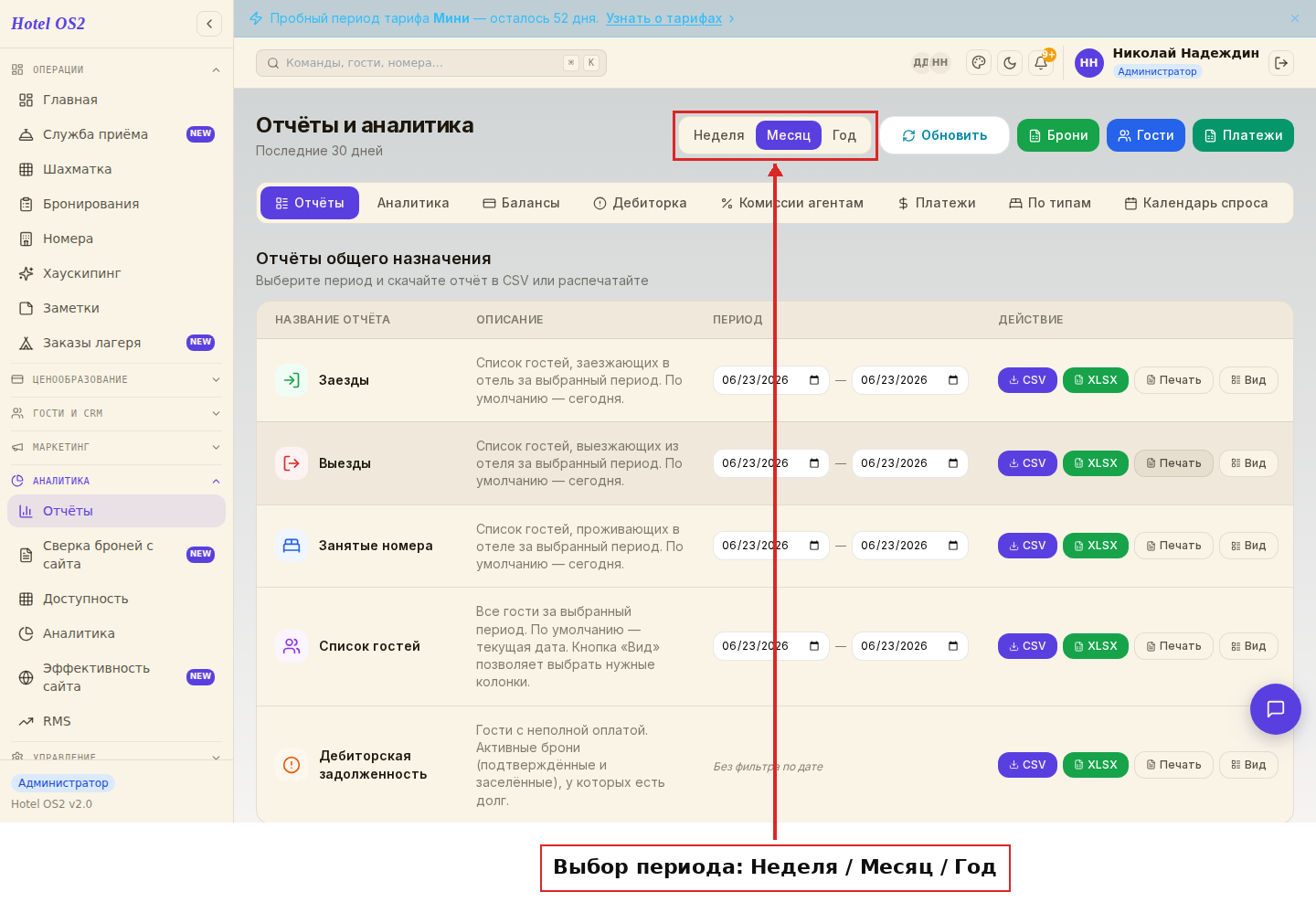
Task: Select the Неделя period option
Action: pyautogui.click(x=718, y=135)
